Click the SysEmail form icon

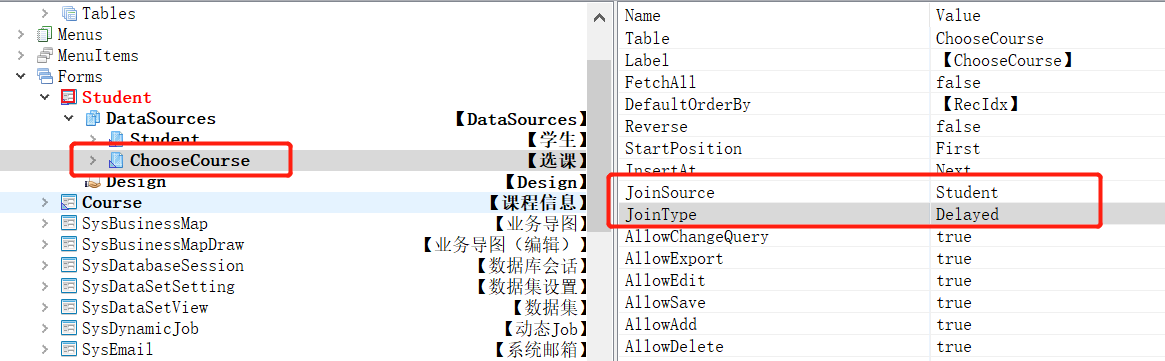point(68,349)
